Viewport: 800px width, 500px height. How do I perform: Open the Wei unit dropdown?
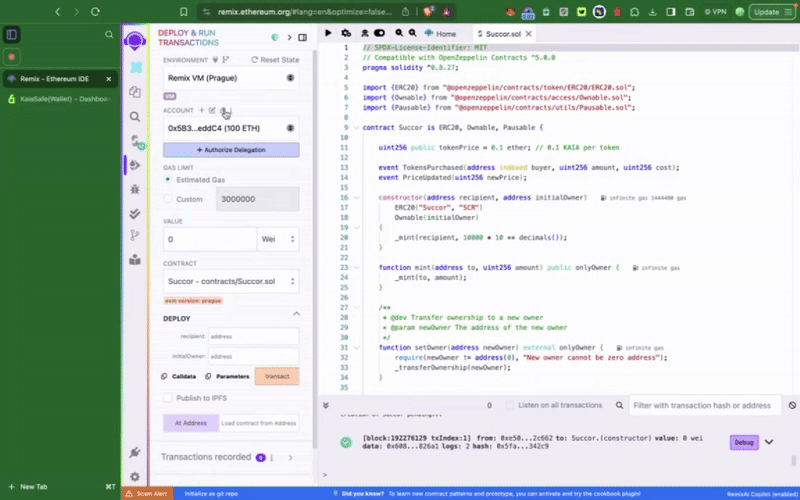coord(278,239)
